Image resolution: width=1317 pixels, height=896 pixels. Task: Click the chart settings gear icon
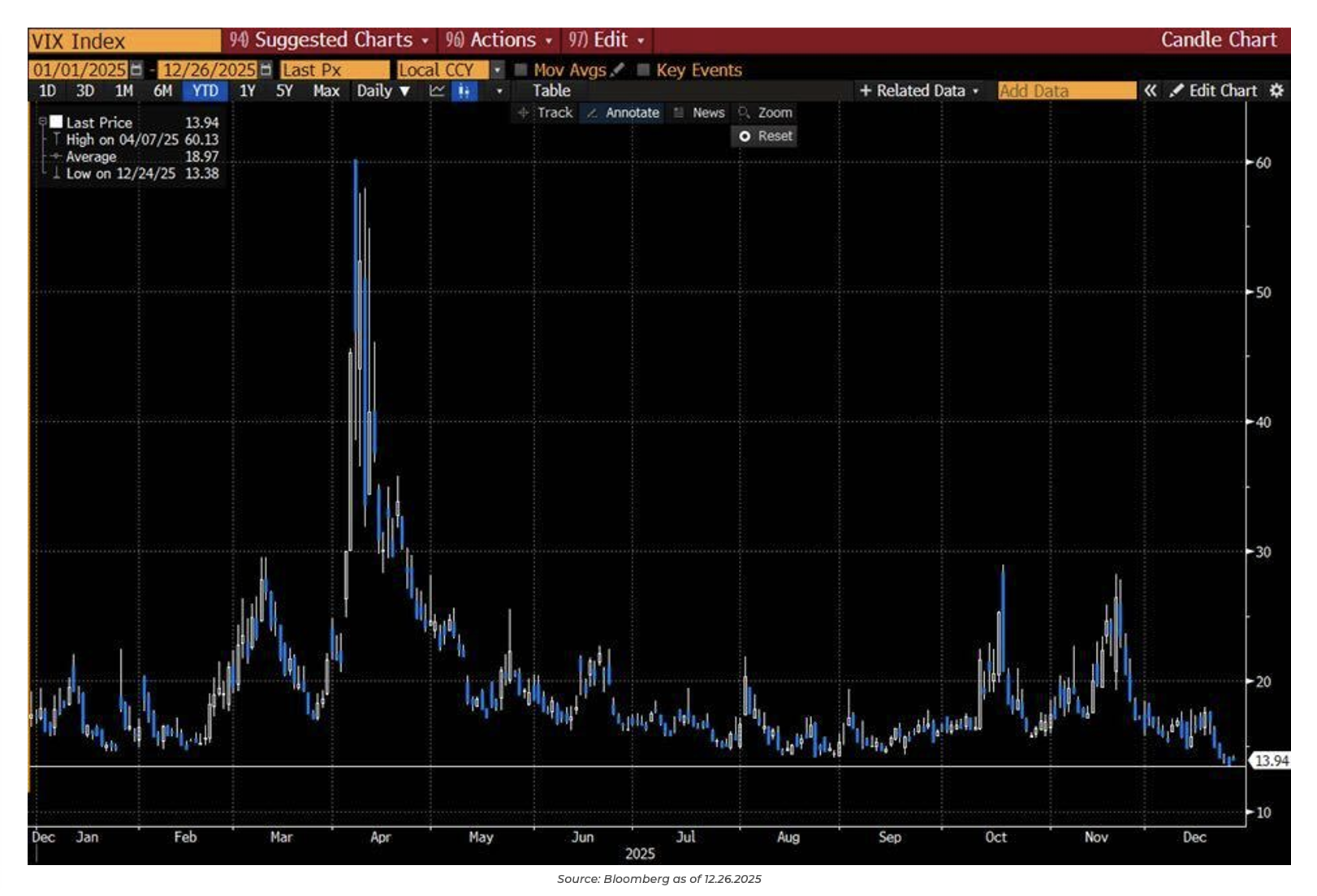[1276, 91]
